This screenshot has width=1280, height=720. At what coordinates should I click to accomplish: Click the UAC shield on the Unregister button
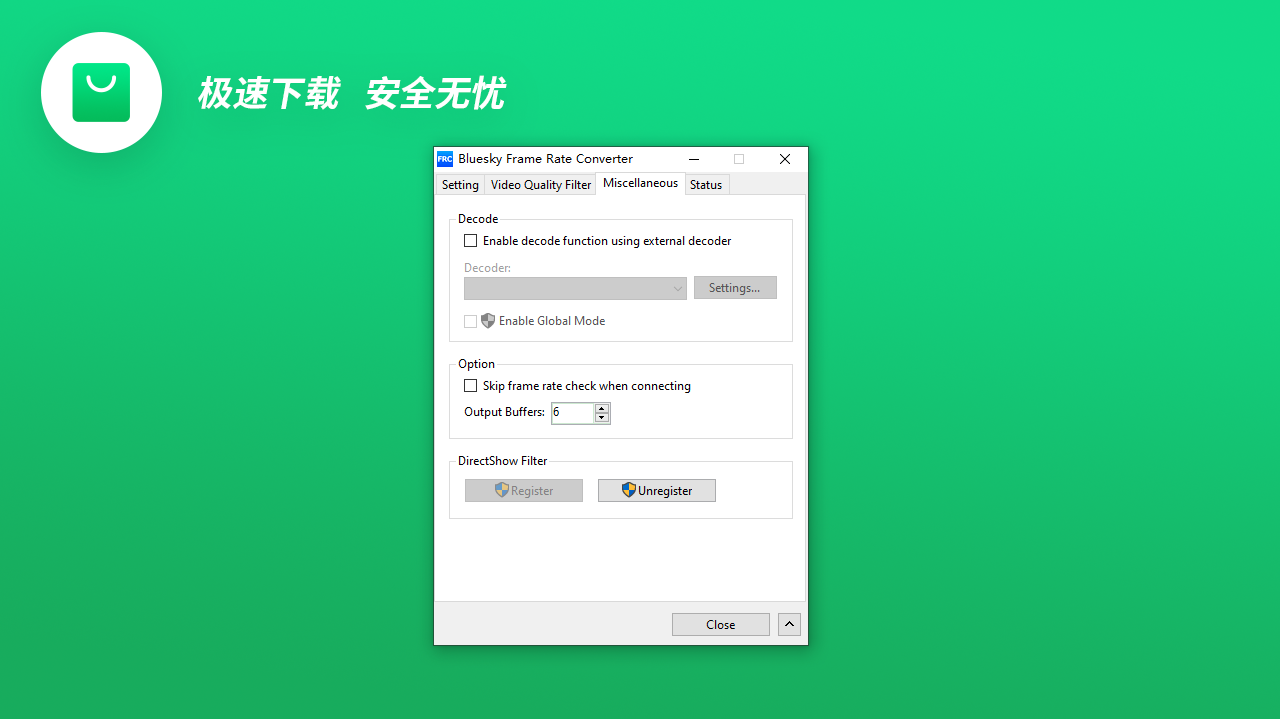629,490
